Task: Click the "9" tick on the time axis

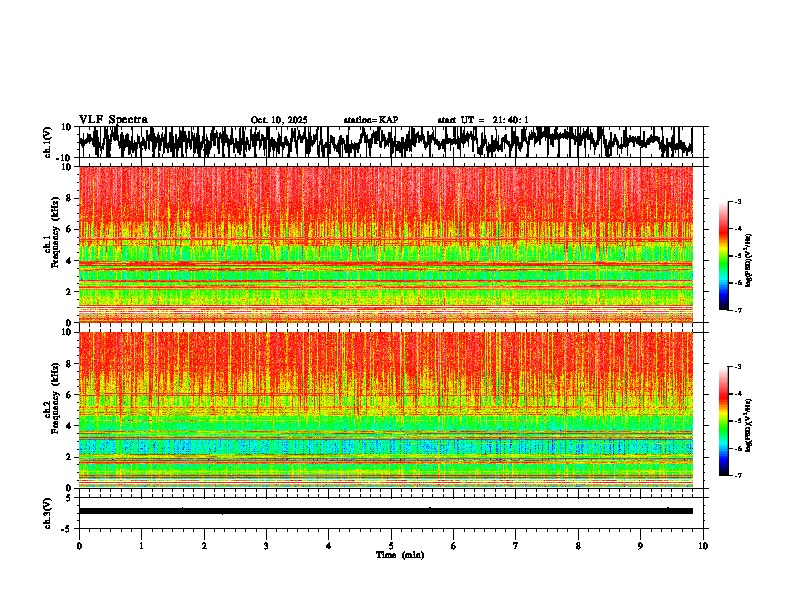Action: coord(640,546)
